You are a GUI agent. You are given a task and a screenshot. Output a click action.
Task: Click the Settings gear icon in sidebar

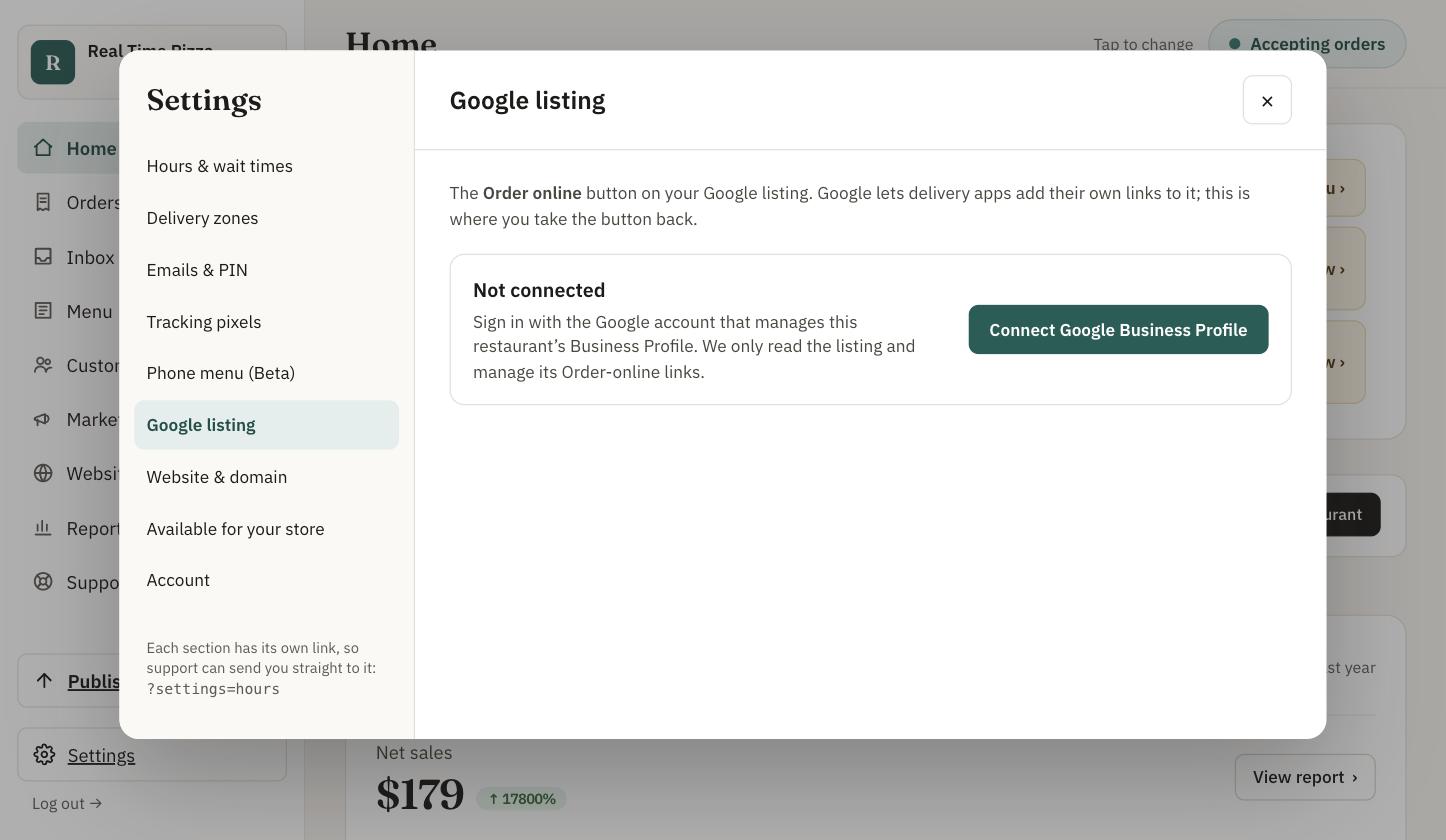click(44, 755)
